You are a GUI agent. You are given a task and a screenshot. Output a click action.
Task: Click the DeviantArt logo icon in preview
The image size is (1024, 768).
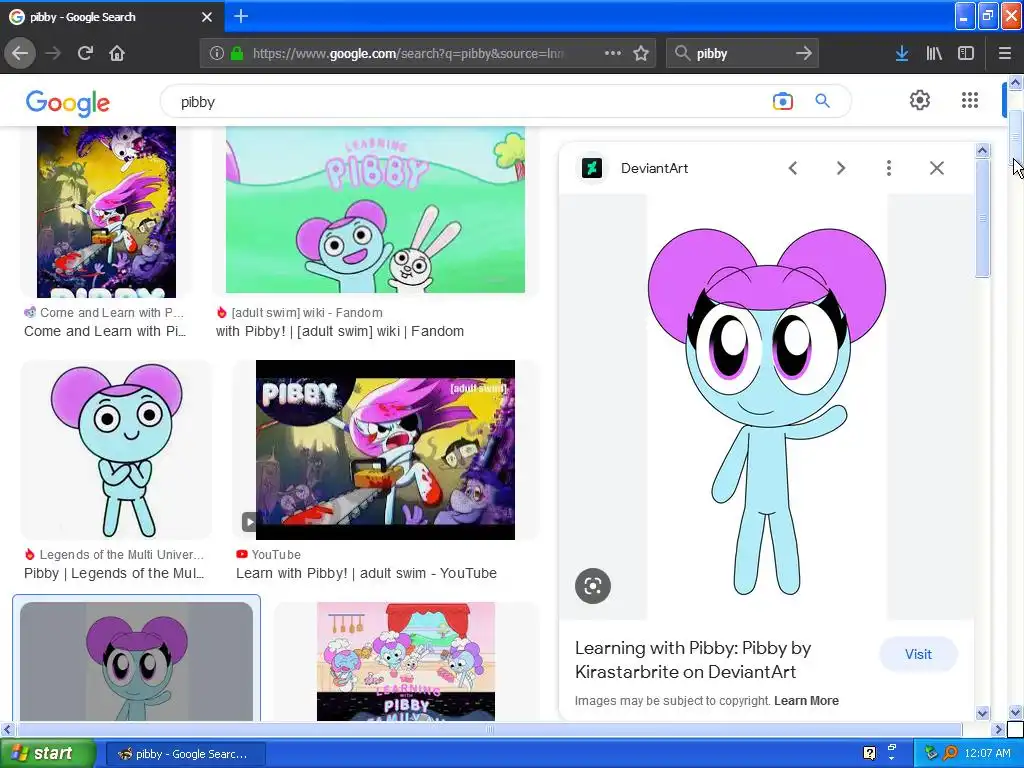click(592, 168)
